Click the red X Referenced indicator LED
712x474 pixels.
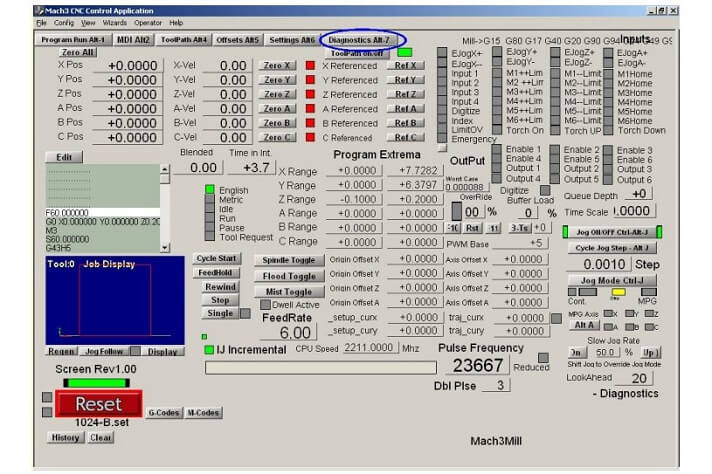[310, 65]
